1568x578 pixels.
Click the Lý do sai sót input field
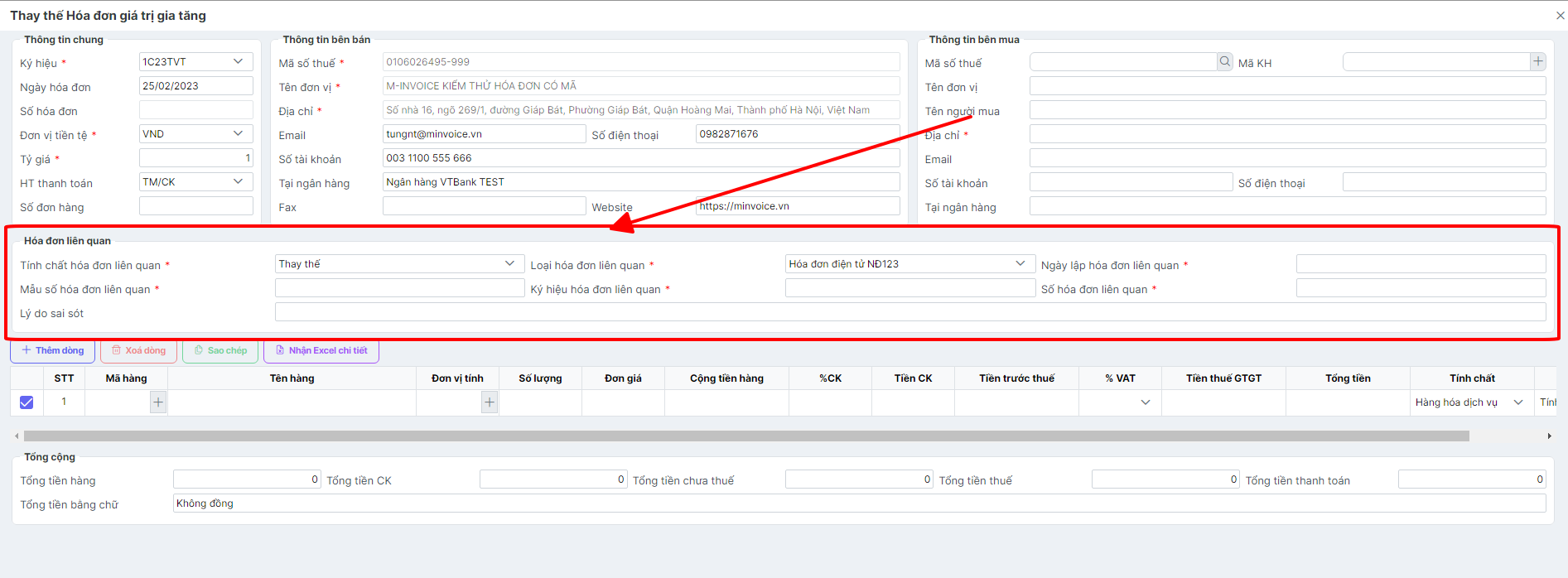tap(910, 312)
